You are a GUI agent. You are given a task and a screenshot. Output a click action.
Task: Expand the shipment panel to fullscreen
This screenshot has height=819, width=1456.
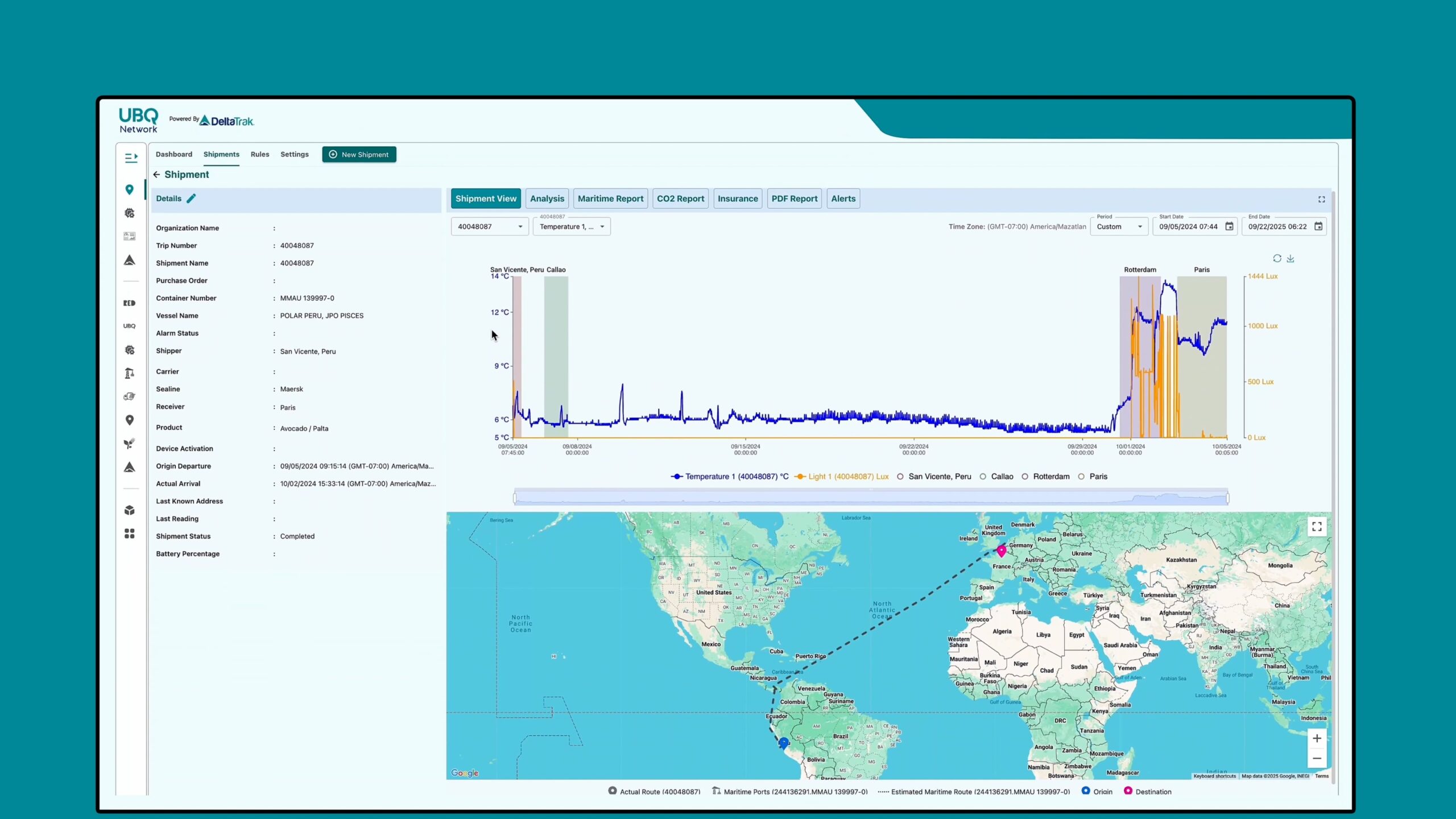tap(1321, 200)
